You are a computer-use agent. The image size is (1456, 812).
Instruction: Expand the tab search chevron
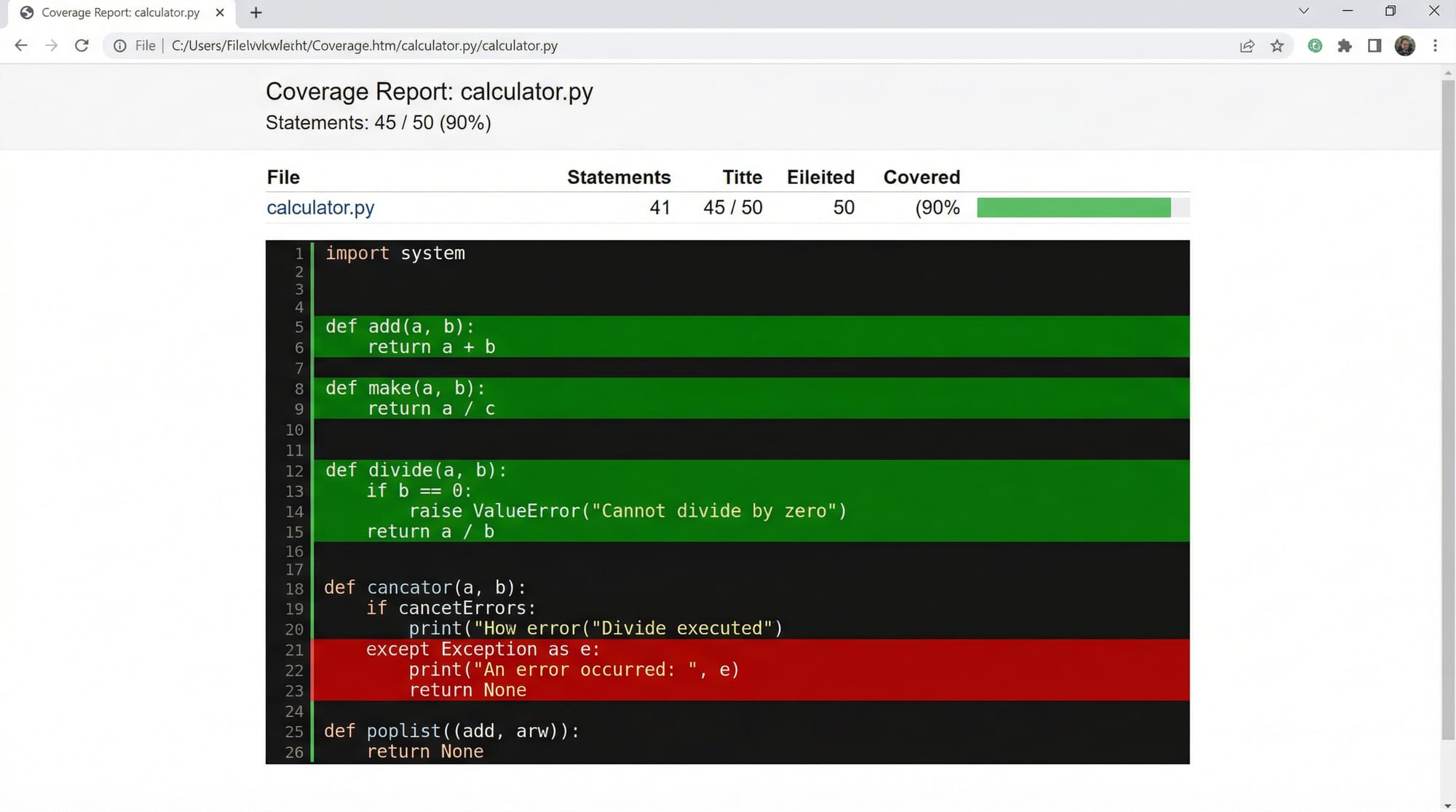1304,11
